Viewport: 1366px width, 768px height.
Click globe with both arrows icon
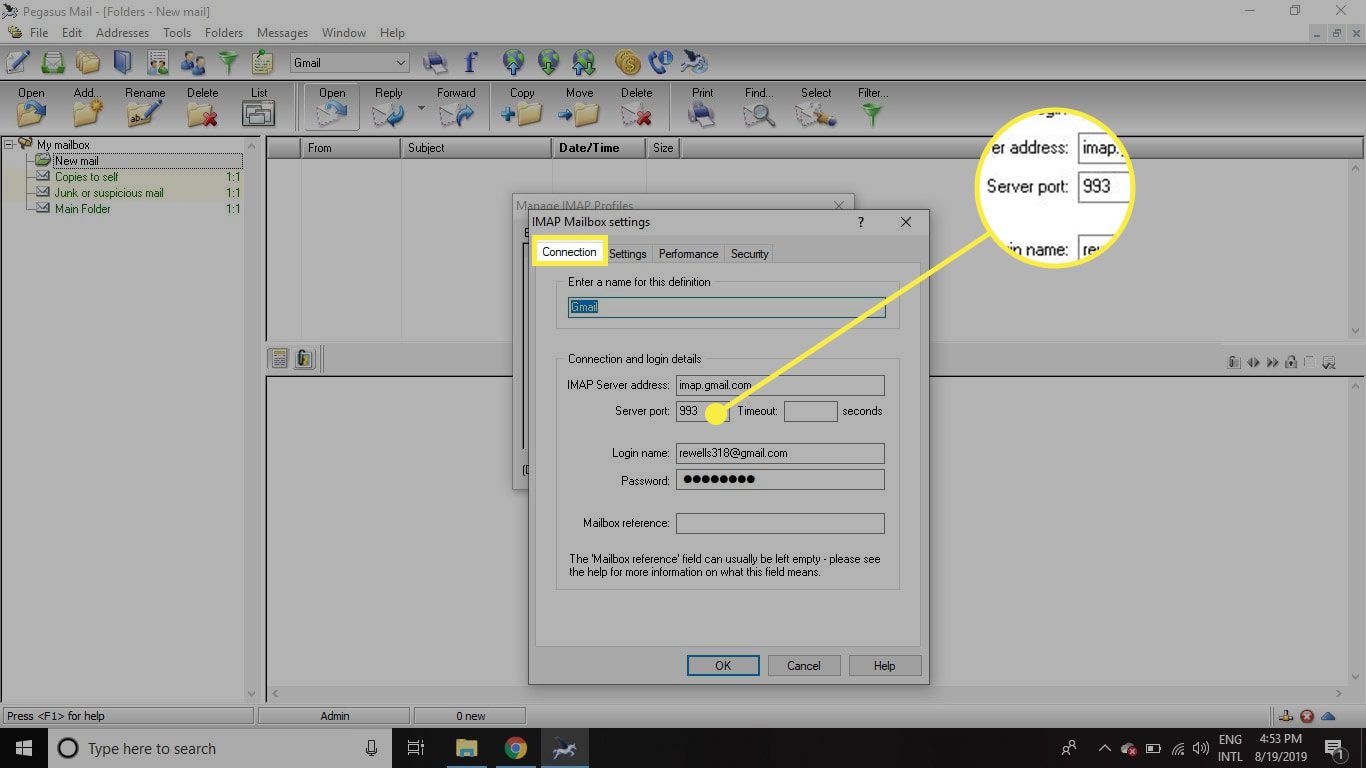[584, 63]
